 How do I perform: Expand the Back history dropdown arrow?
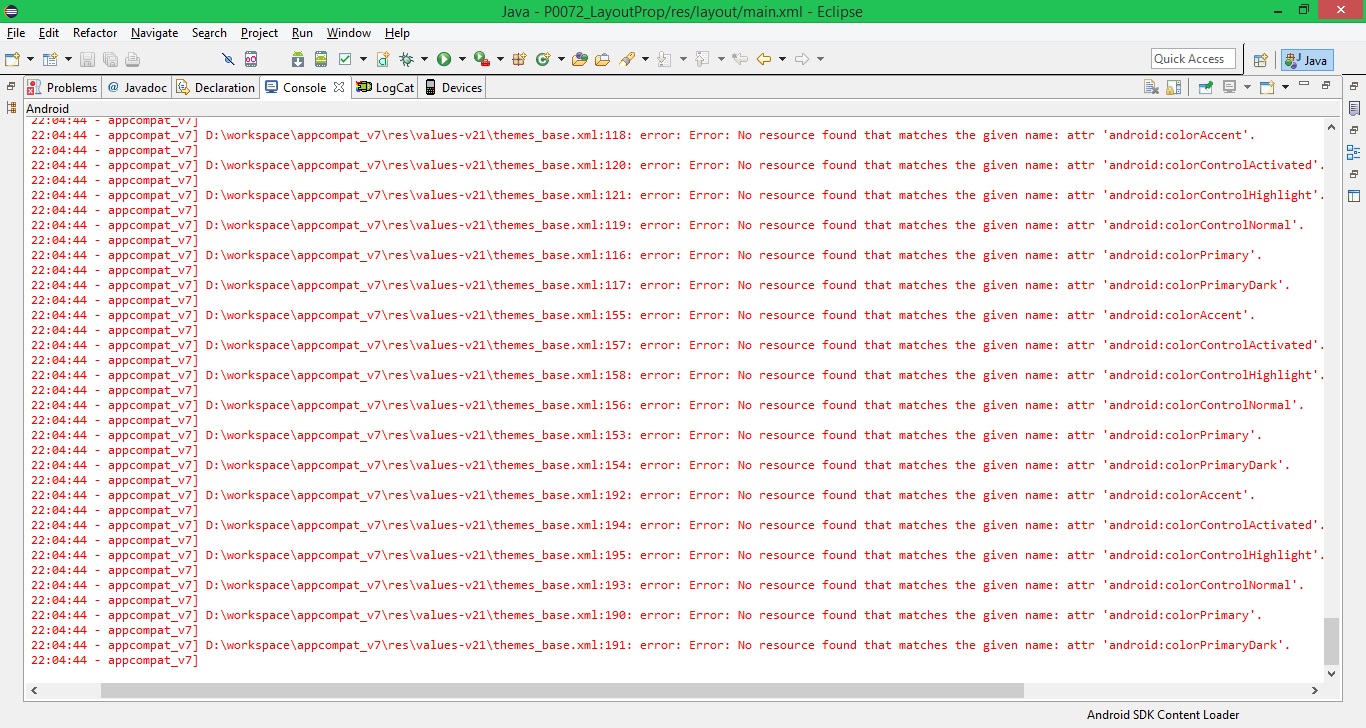point(782,59)
